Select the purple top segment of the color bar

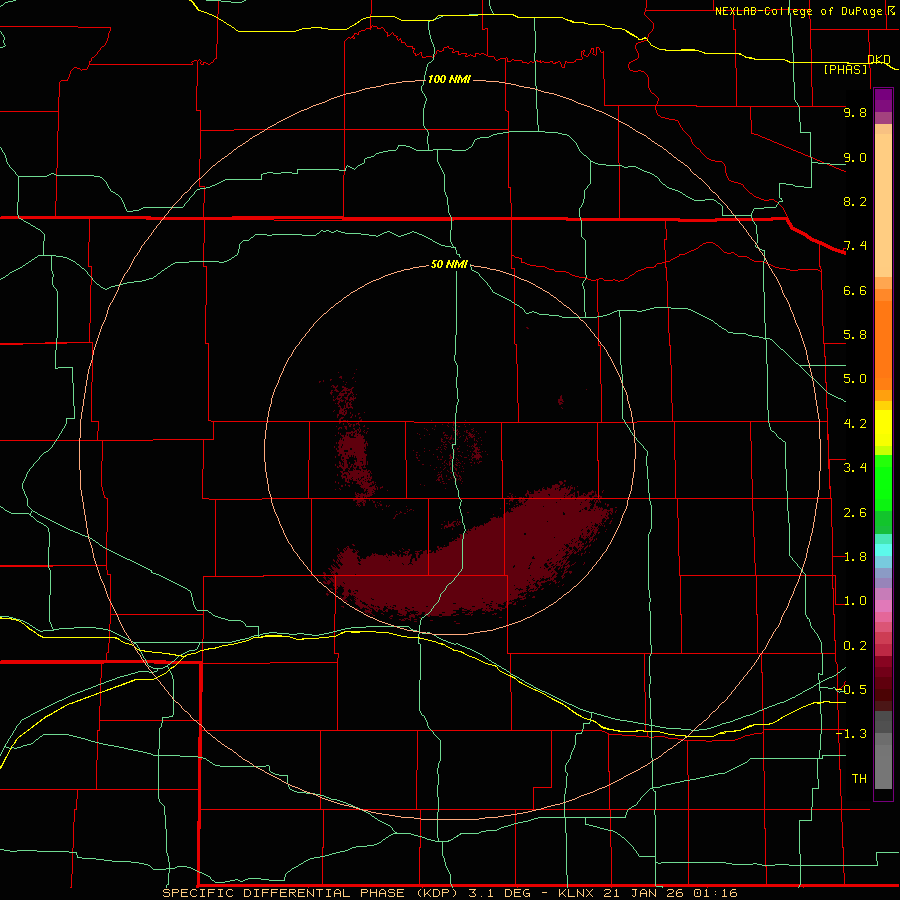point(883,100)
